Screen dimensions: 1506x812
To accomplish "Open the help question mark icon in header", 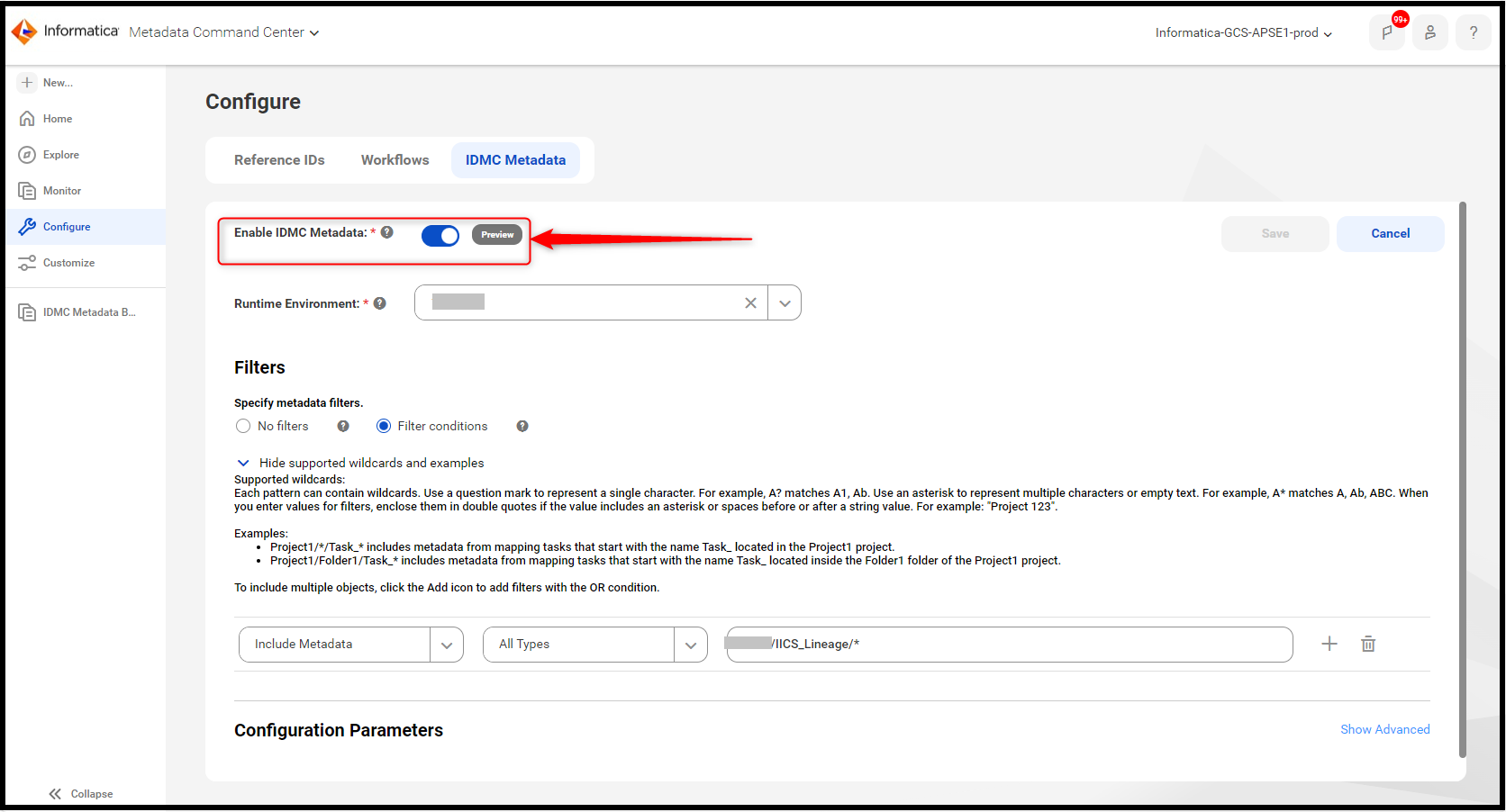I will tap(1474, 32).
